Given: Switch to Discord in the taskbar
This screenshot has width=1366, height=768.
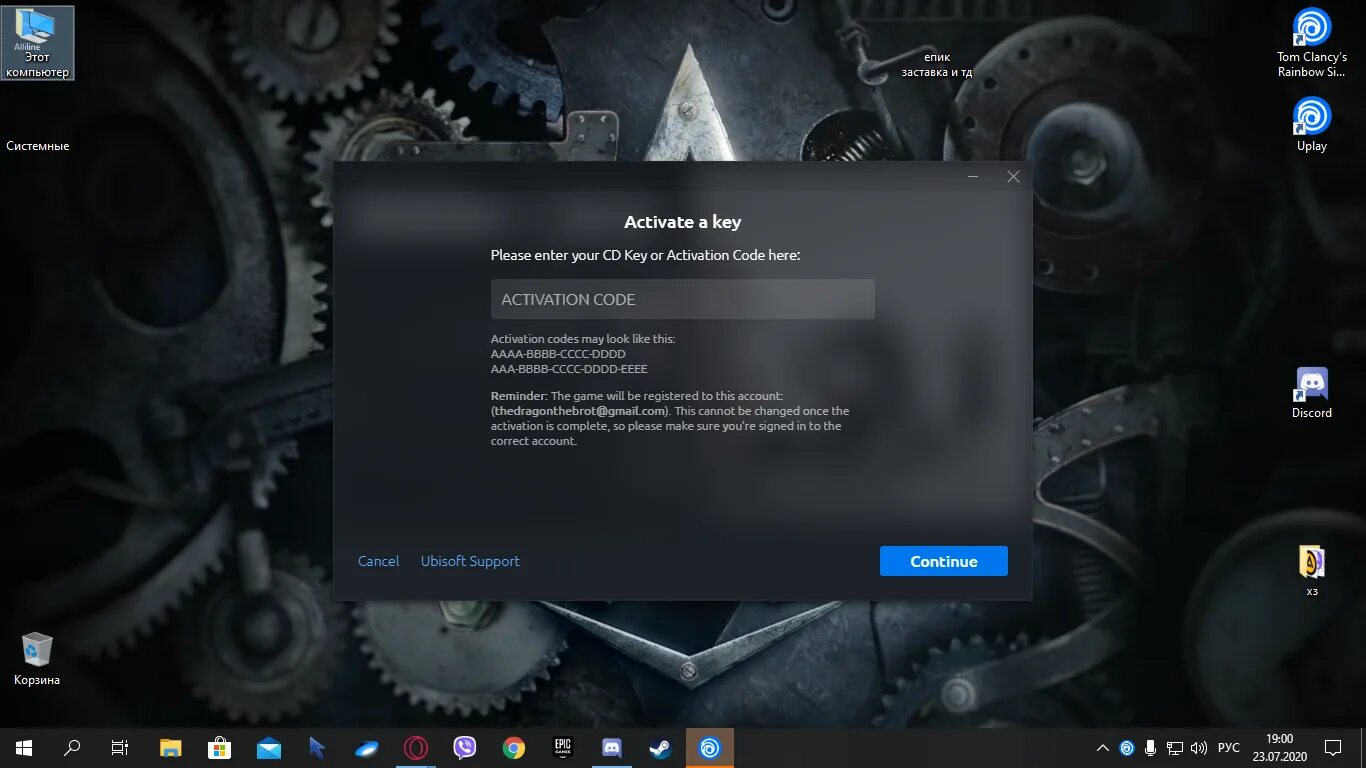Looking at the screenshot, I should tap(612, 748).
